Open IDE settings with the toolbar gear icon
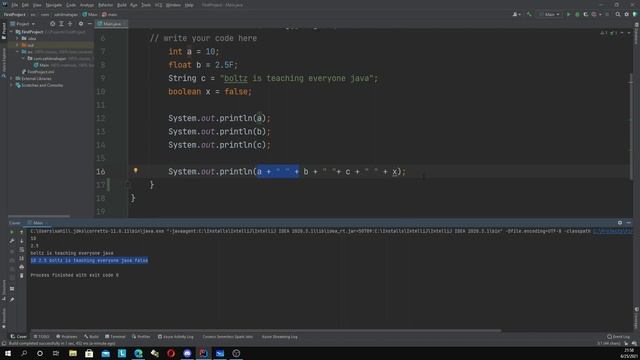 (627, 14)
